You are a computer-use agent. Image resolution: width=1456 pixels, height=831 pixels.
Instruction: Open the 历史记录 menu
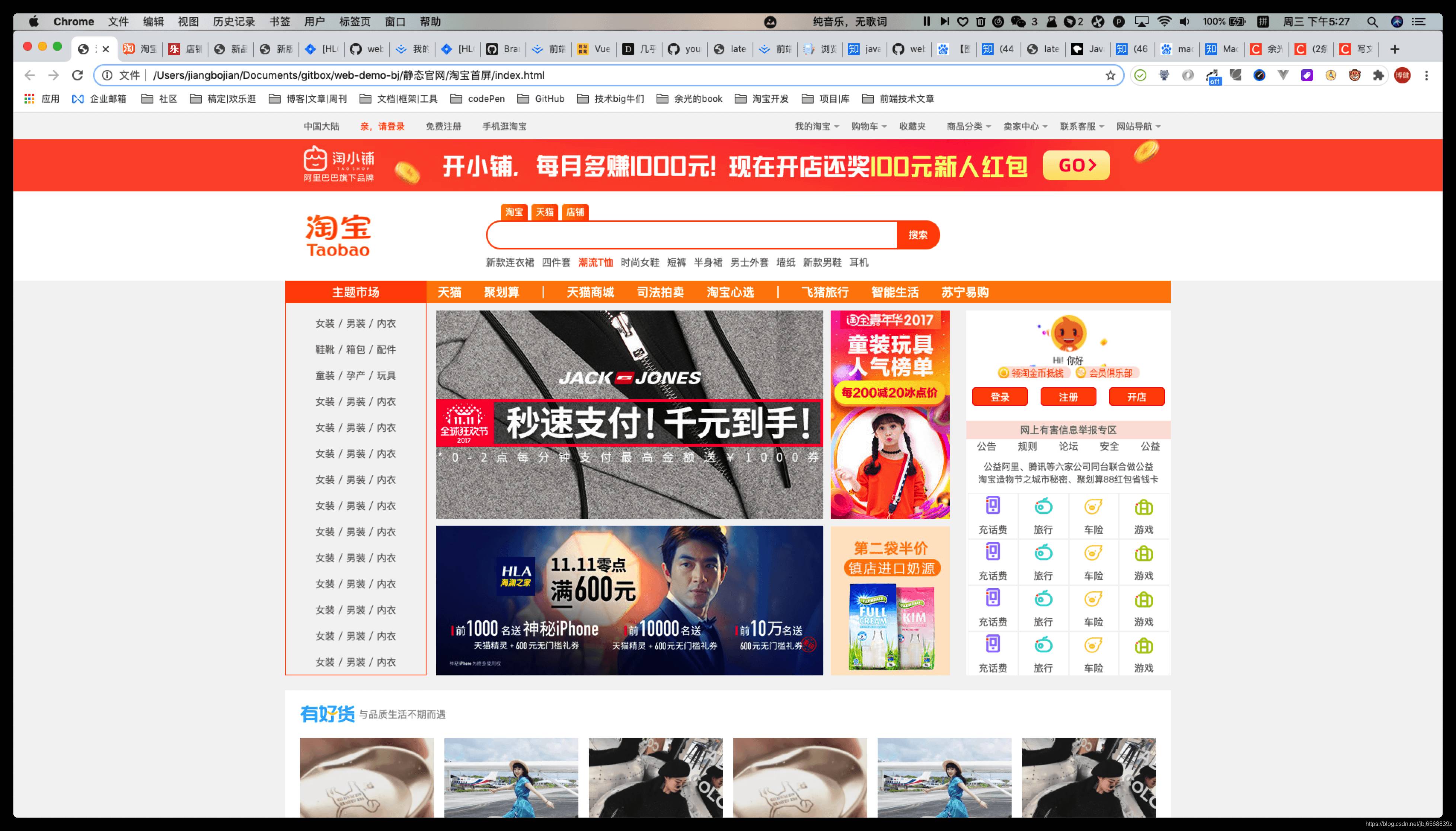pyautogui.click(x=234, y=22)
